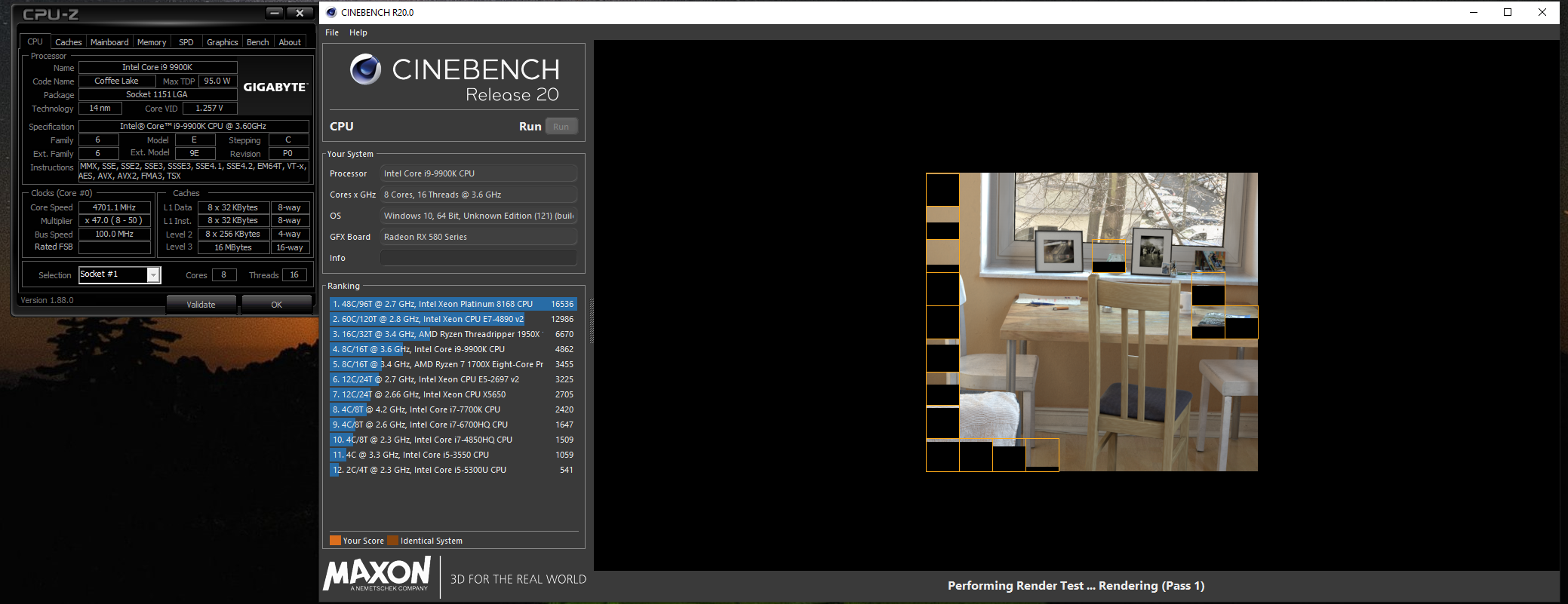Switch to the Mainboard tab in CPU-Z
The width and height of the screenshot is (1568, 604).
(x=109, y=42)
